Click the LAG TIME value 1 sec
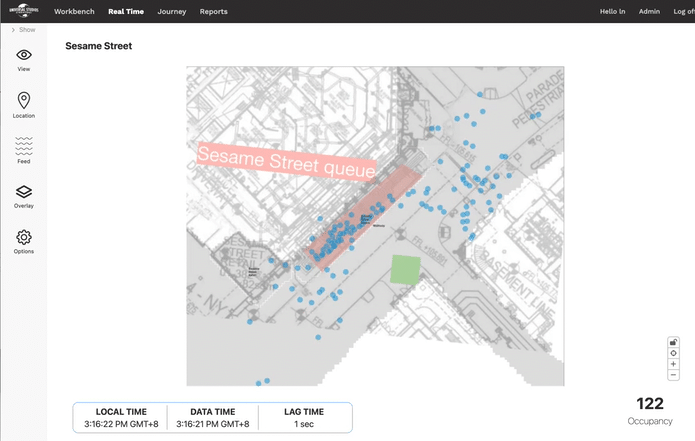This screenshot has width=695, height=441. point(304,424)
